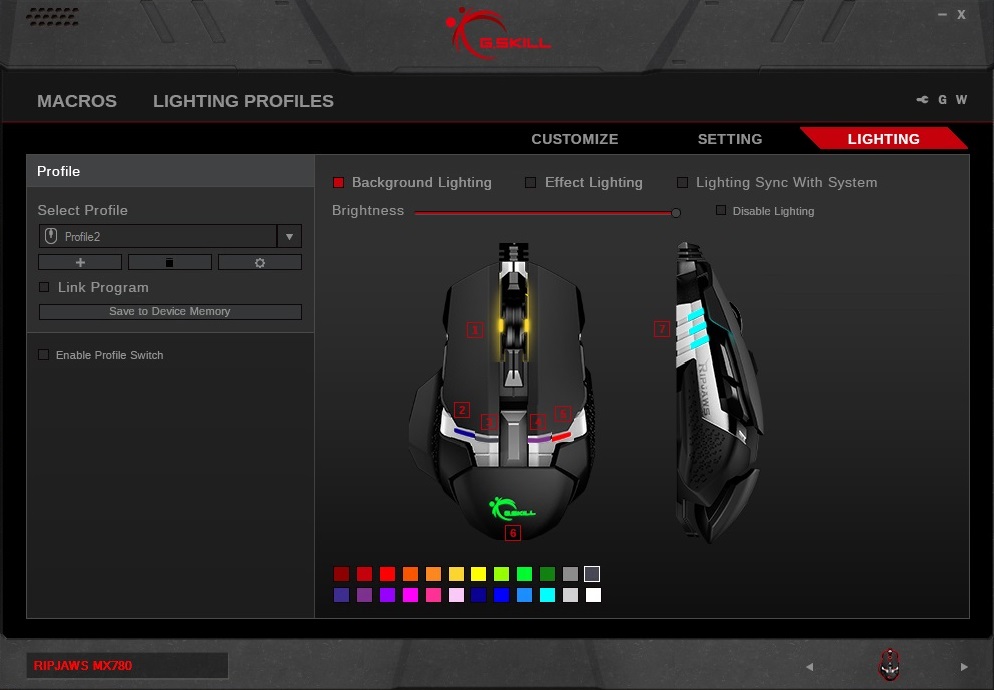Viewport: 994px width, 690px height.
Task: Open the Select Profile dropdown arrow
Action: (289, 237)
